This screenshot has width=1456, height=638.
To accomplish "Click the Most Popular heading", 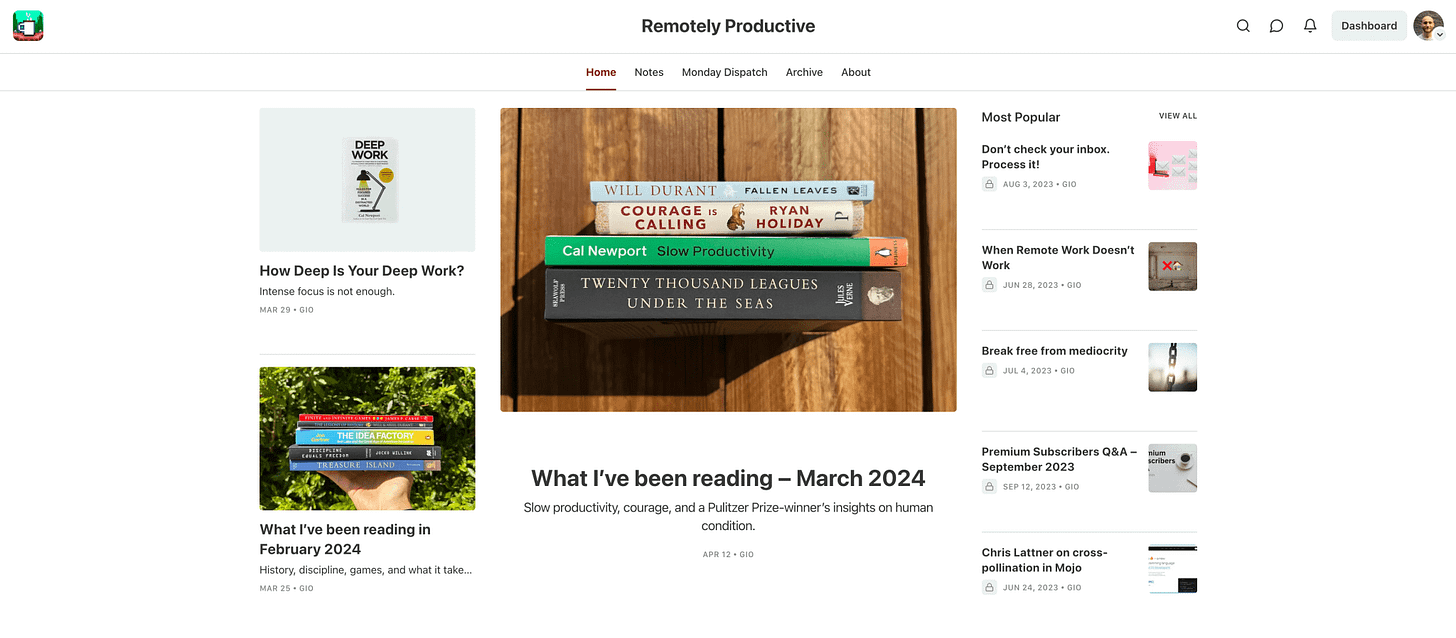I will pos(1021,117).
